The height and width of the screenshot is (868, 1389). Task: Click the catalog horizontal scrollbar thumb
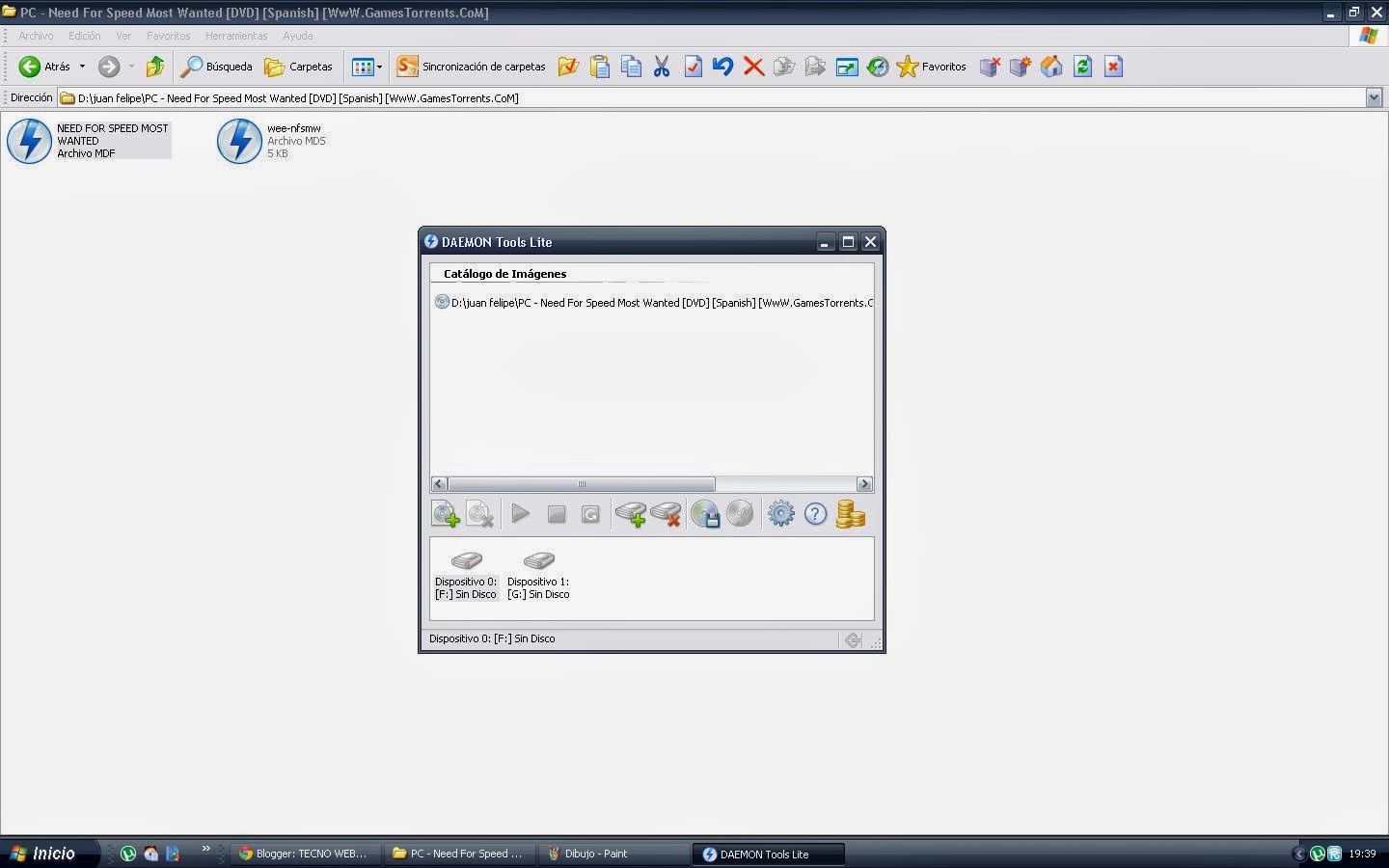(x=582, y=484)
